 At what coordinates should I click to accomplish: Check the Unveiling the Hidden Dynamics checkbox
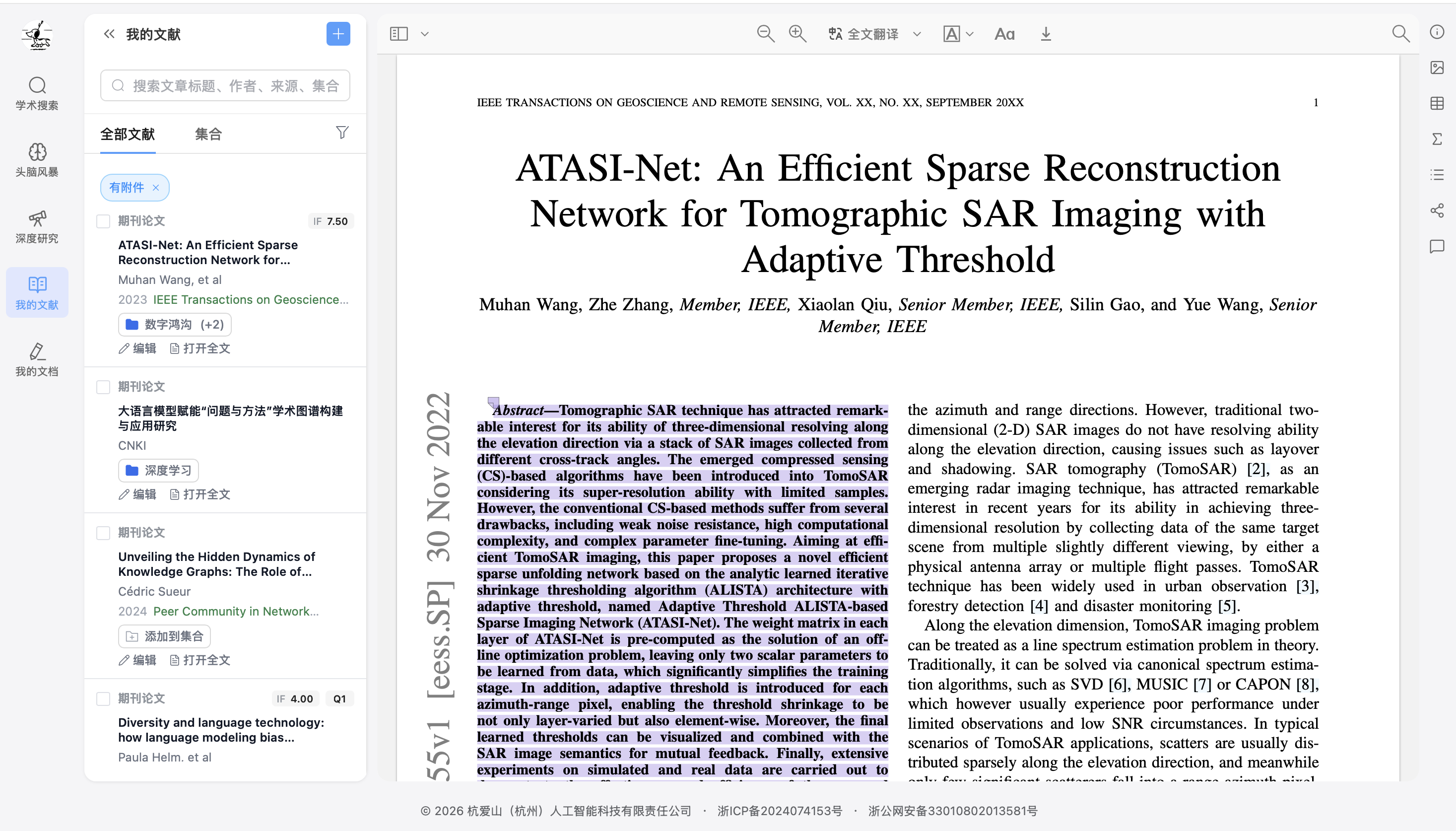click(103, 533)
